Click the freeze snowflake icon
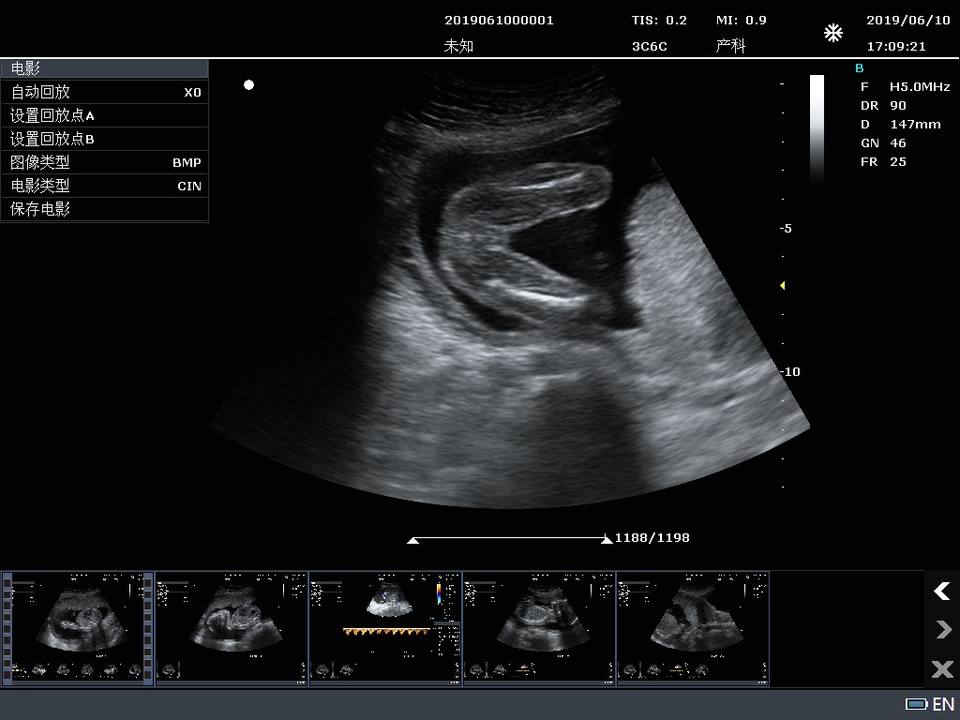Viewport: 960px width, 720px height. click(x=833, y=32)
